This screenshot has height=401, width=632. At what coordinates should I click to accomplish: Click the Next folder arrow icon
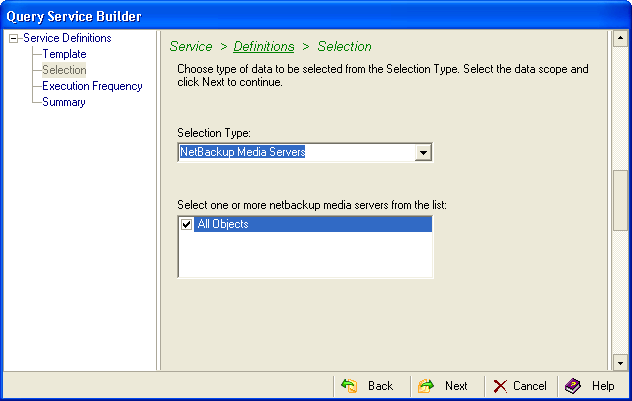(x=426, y=386)
